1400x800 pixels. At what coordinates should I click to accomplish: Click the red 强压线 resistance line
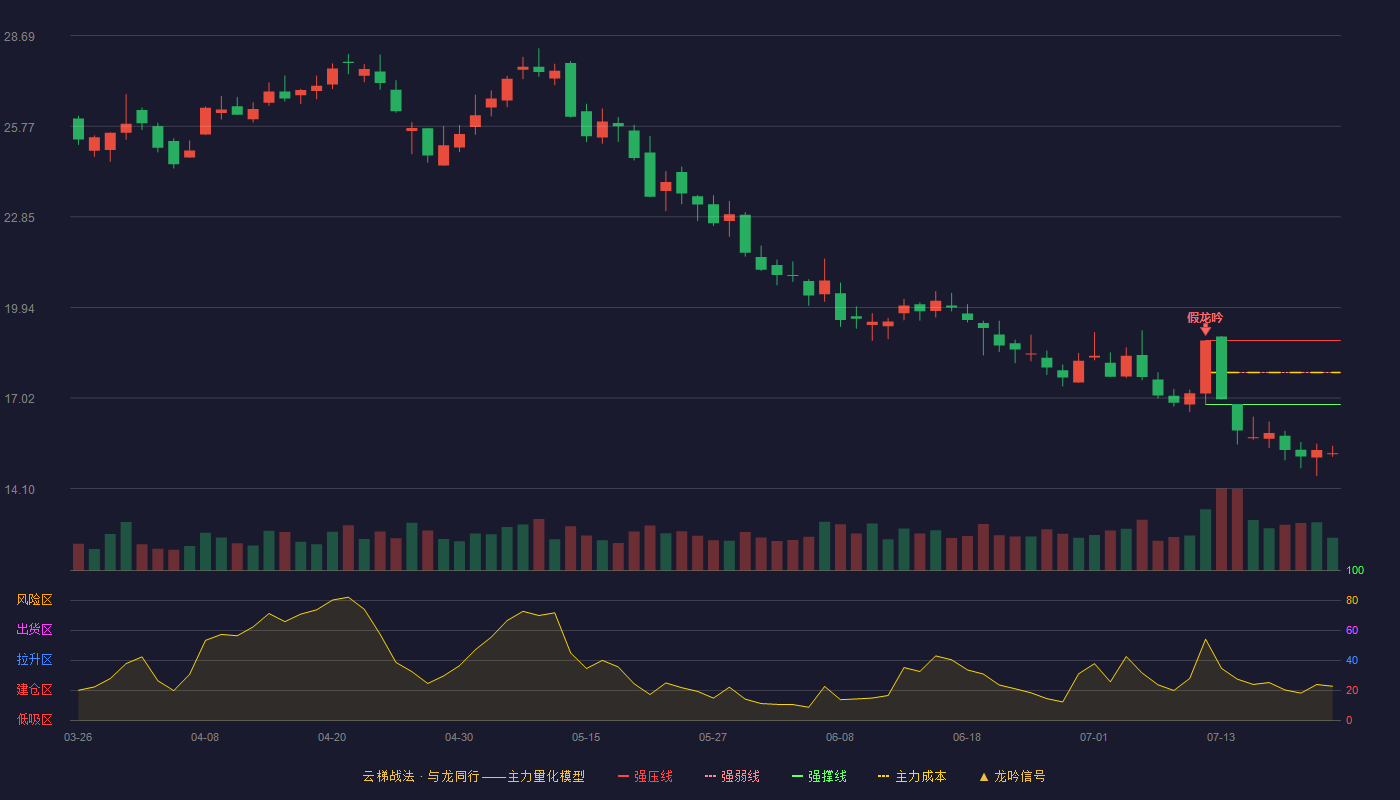pos(1275,341)
